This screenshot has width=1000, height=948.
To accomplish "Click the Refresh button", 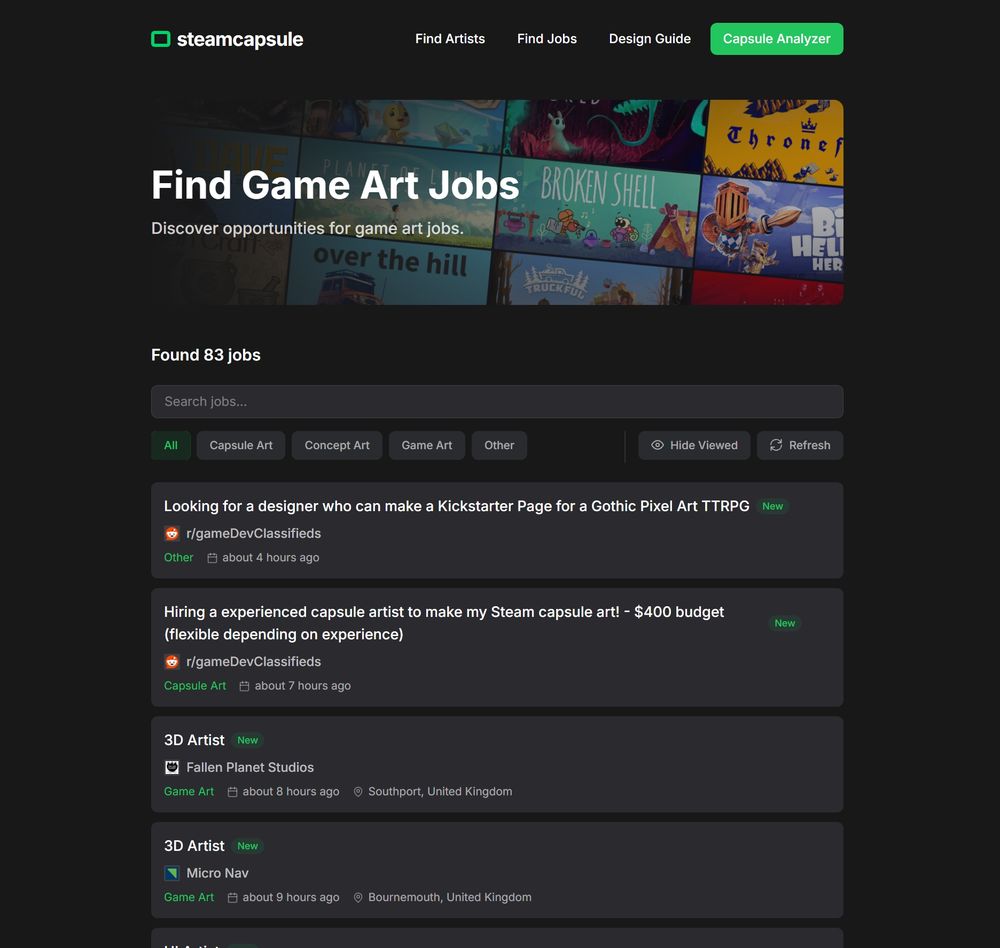I will coord(800,445).
